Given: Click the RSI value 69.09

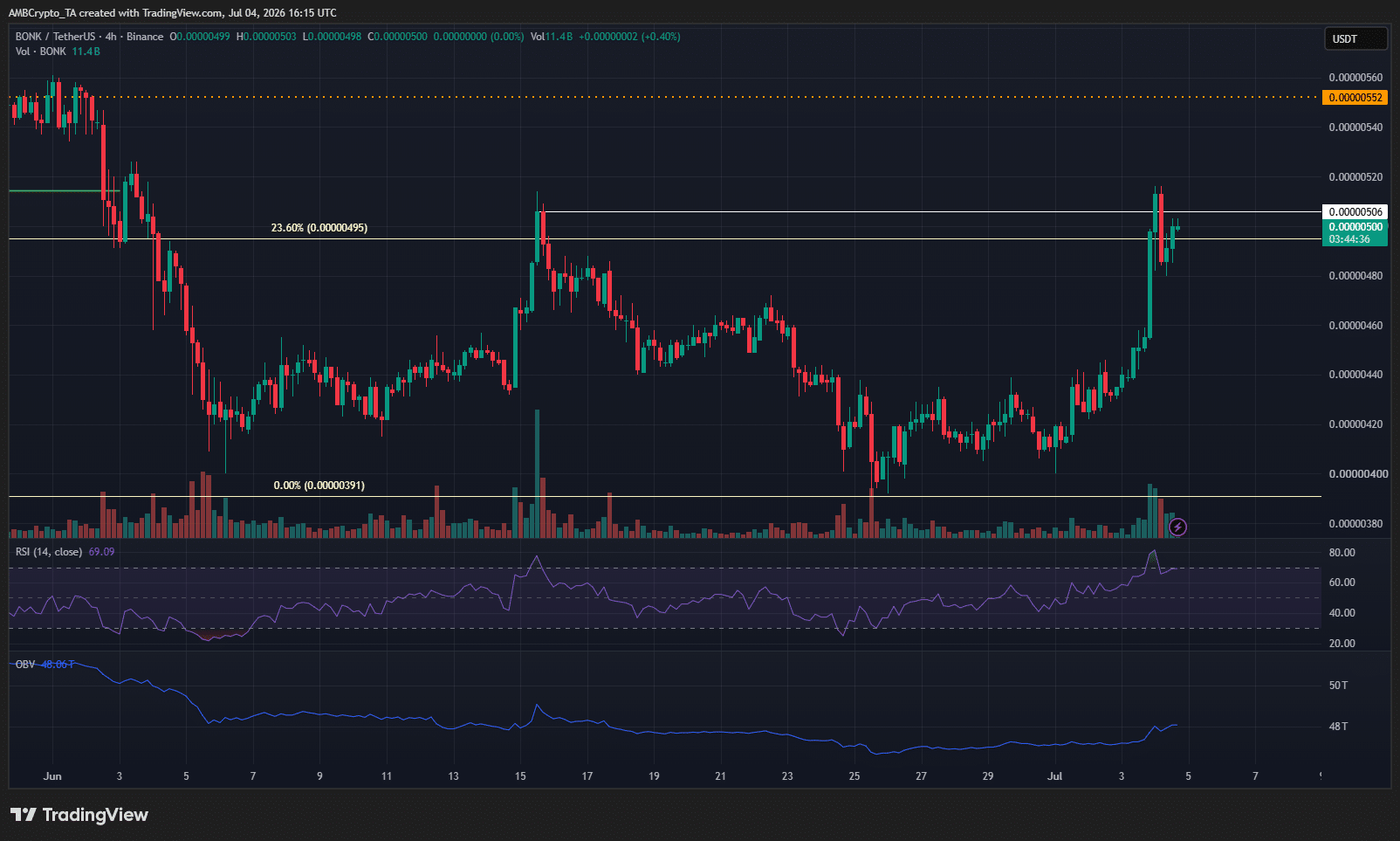Looking at the screenshot, I should click(101, 552).
